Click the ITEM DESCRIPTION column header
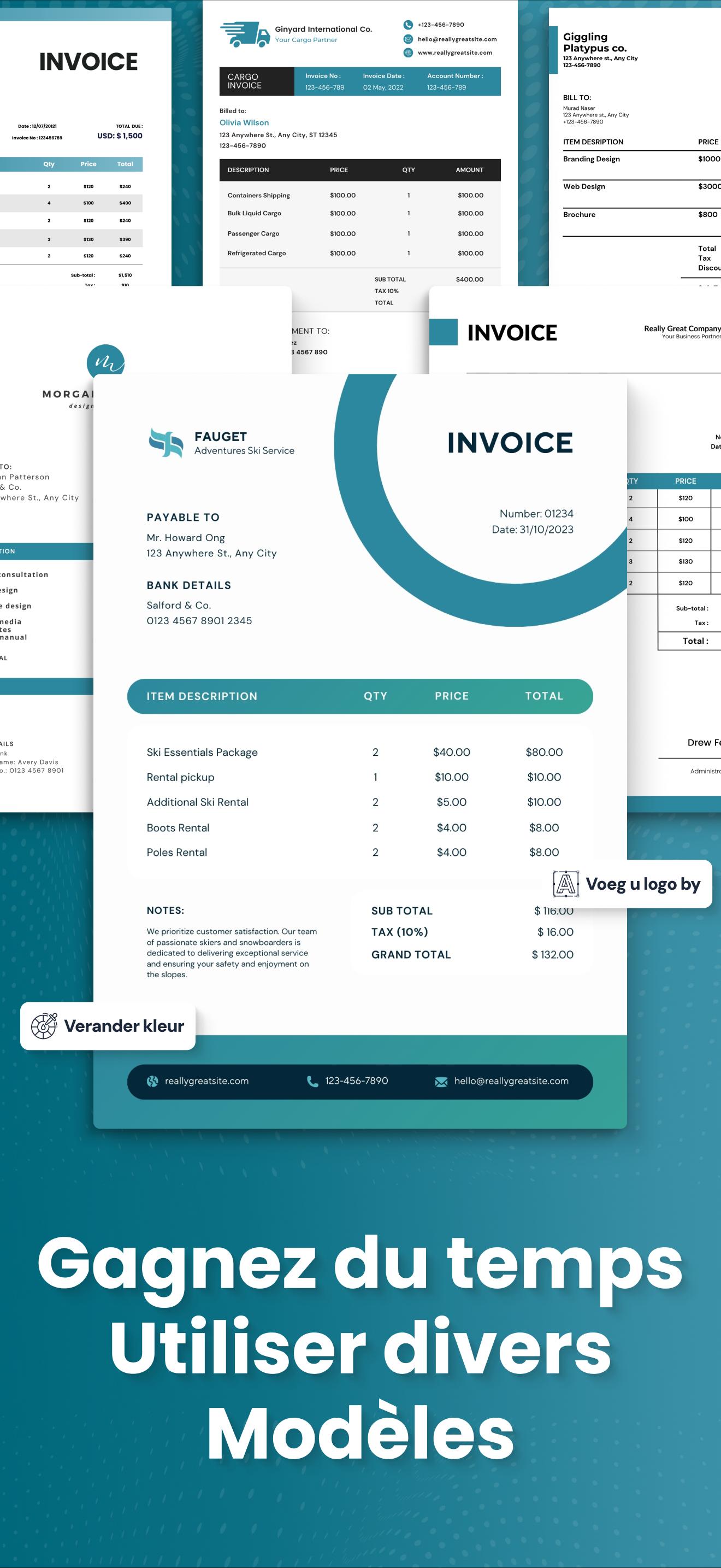This screenshot has height=1568, width=721. coord(202,696)
